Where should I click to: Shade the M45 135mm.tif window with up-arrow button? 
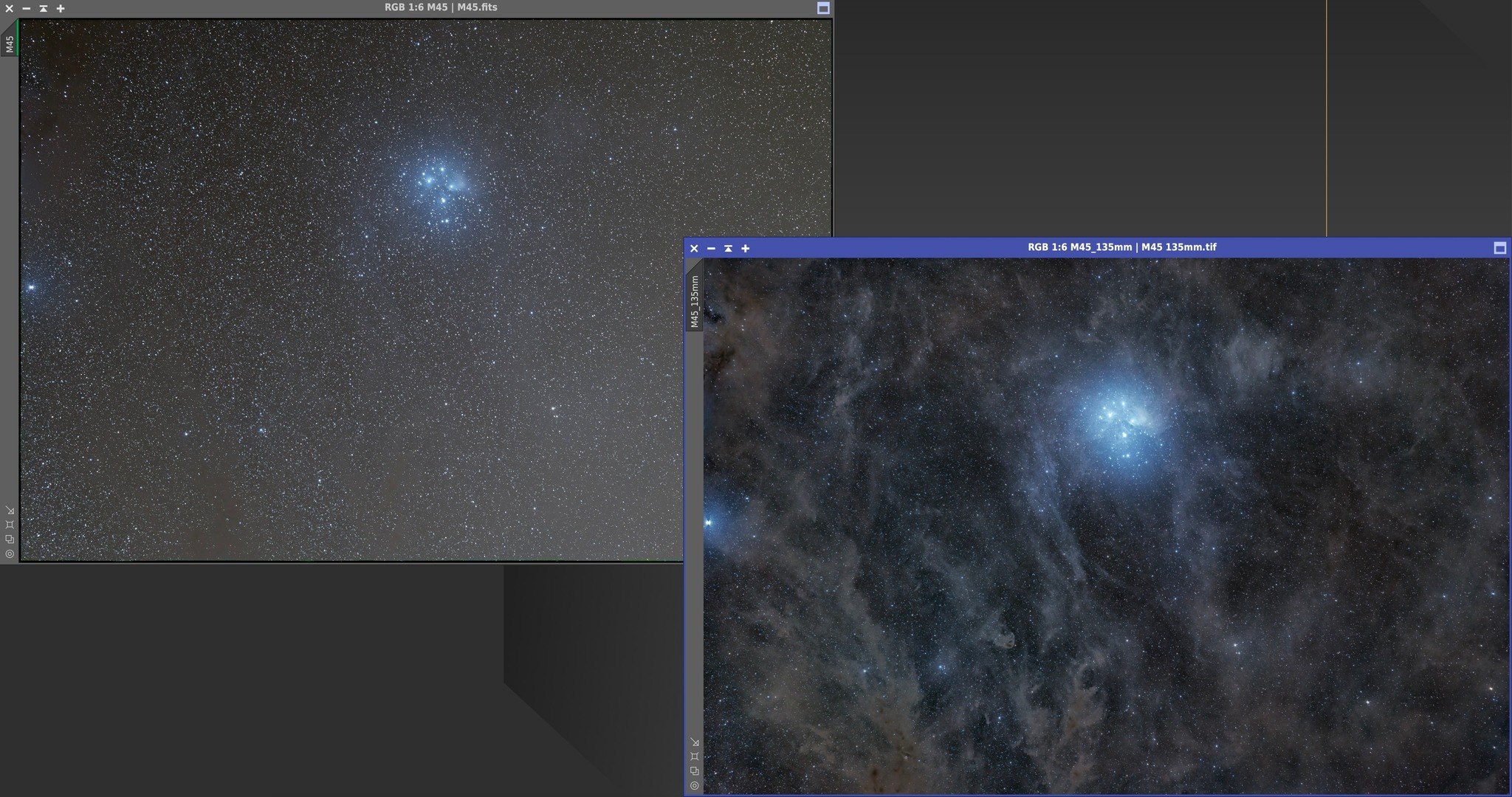point(728,248)
